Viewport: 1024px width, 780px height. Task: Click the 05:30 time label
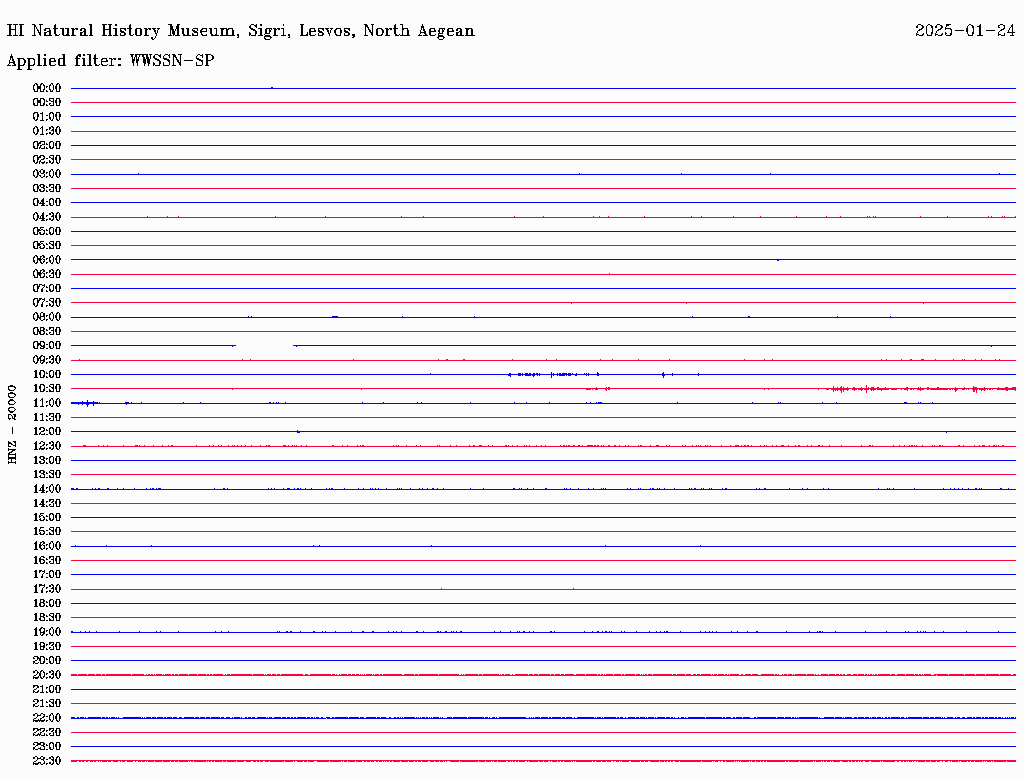pos(47,246)
